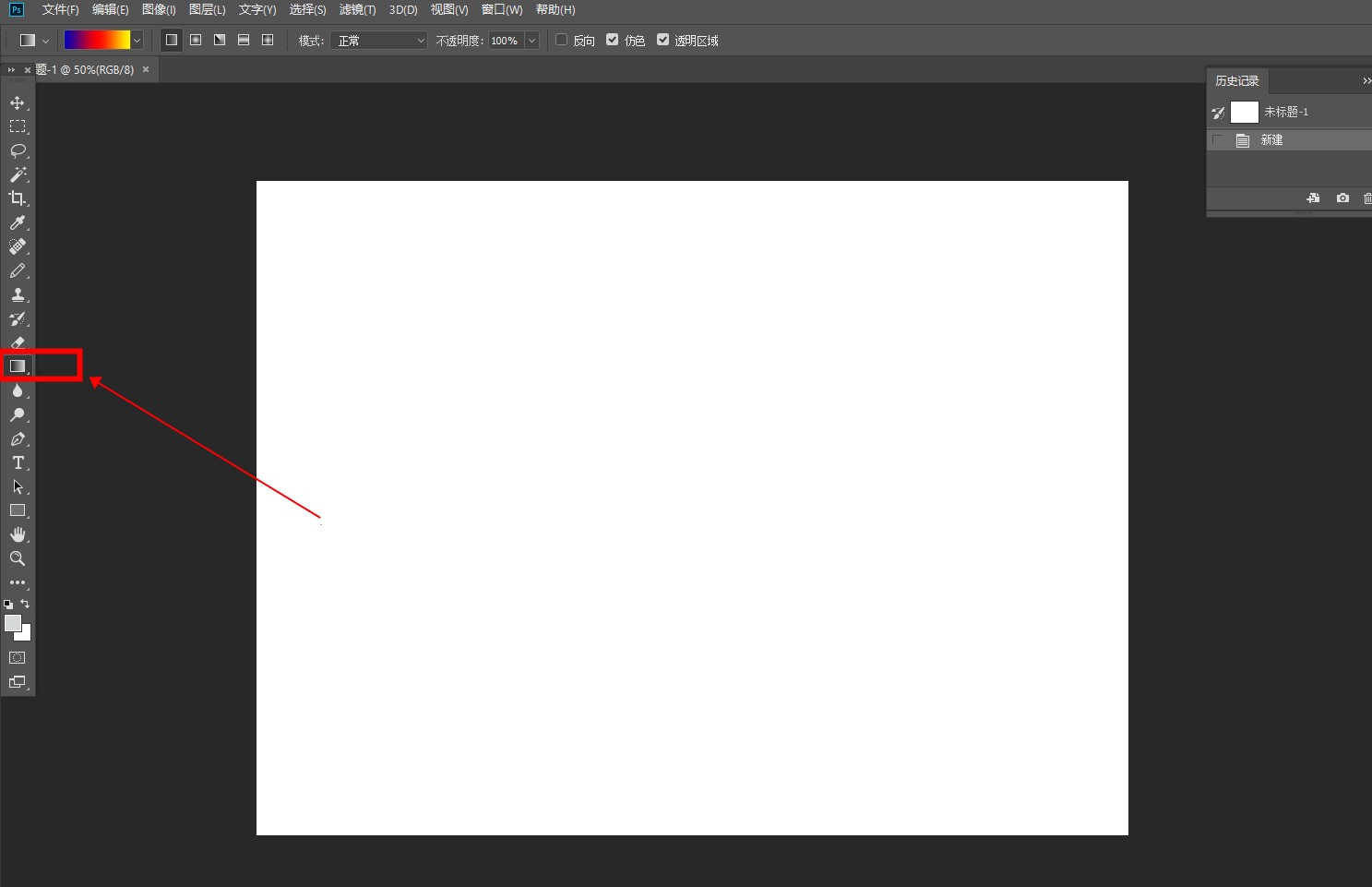Open the 模式 blend mode dropdown
Image resolution: width=1372 pixels, height=887 pixels.
pyautogui.click(x=379, y=41)
